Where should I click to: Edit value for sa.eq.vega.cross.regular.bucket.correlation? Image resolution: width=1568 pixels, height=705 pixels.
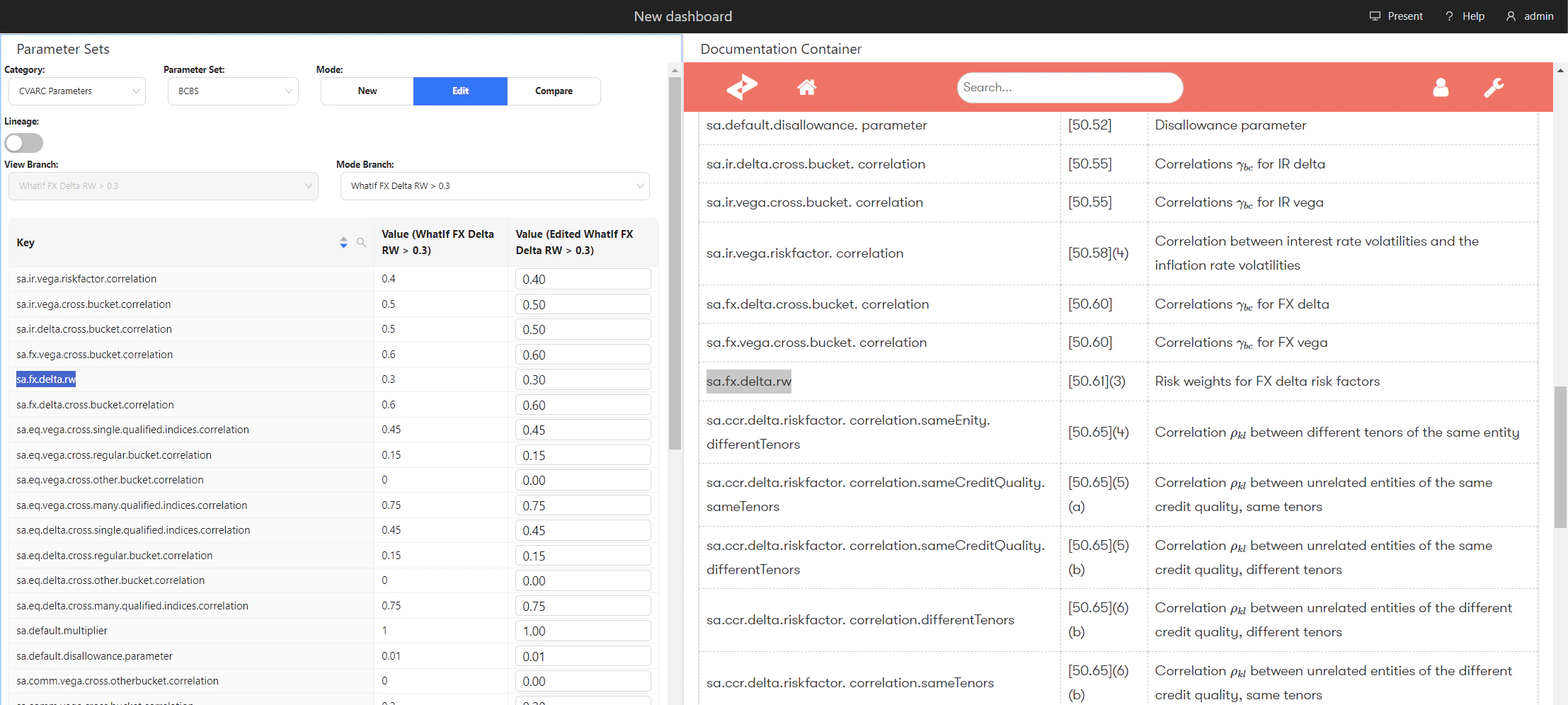pos(583,455)
